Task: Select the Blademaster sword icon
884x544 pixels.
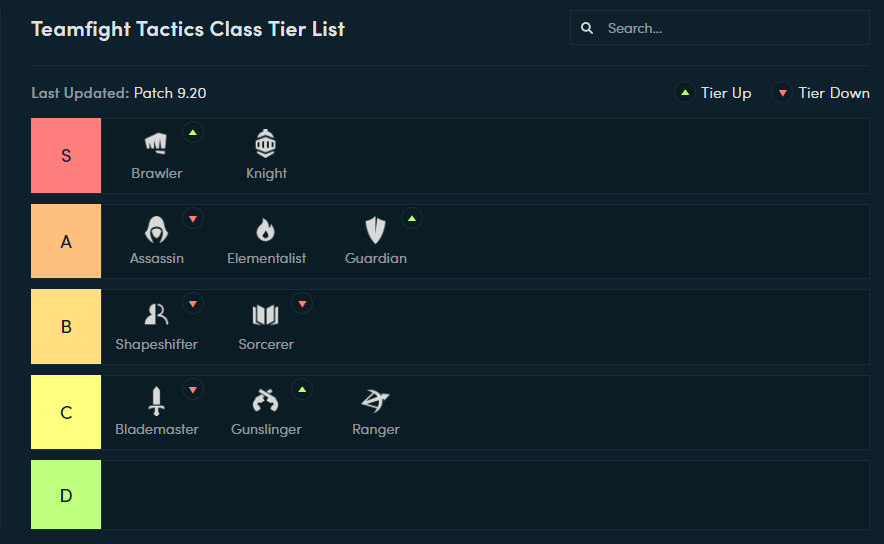Action: point(156,401)
